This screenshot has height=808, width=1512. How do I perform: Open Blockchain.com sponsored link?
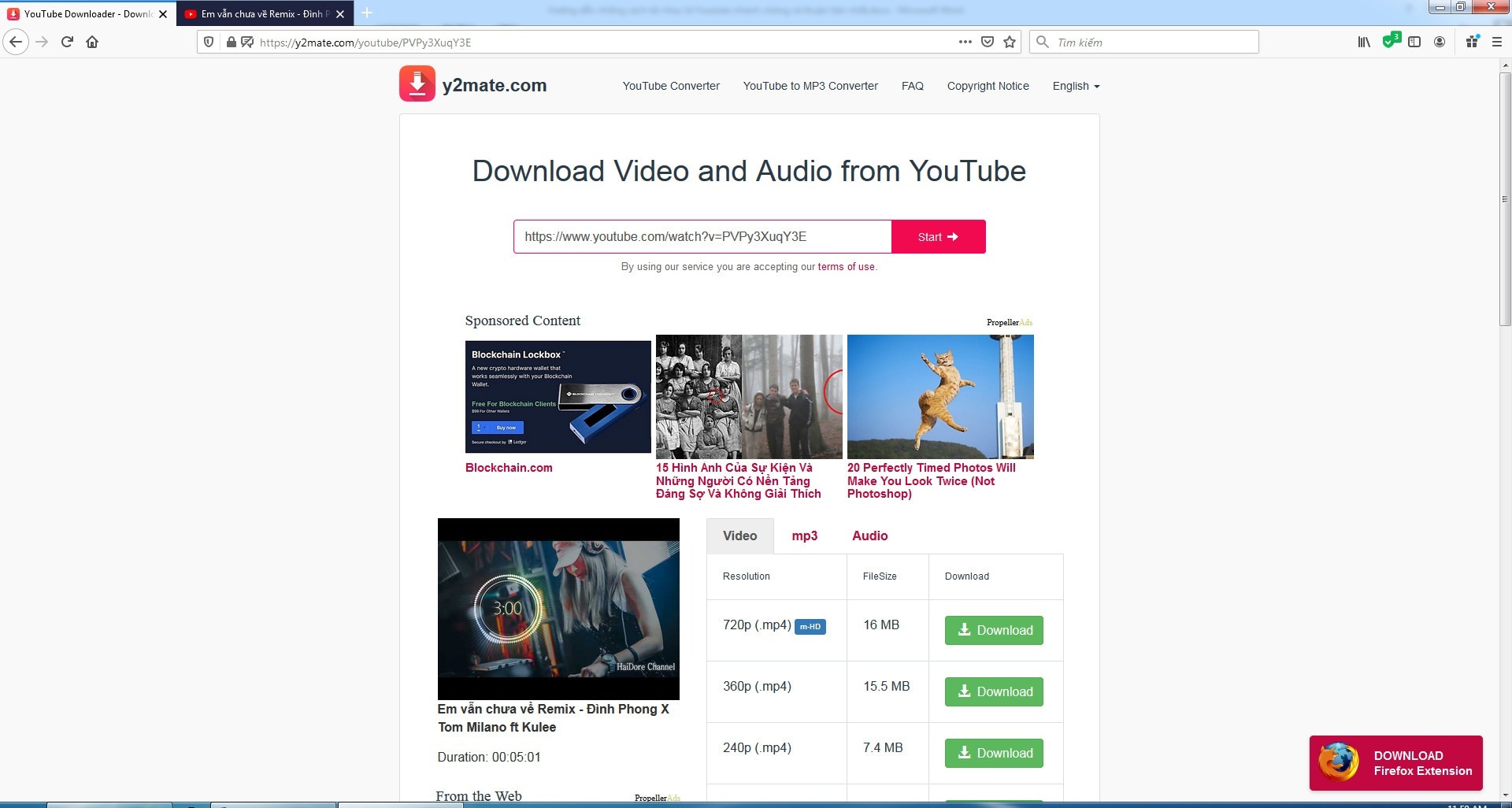coord(509,468)
